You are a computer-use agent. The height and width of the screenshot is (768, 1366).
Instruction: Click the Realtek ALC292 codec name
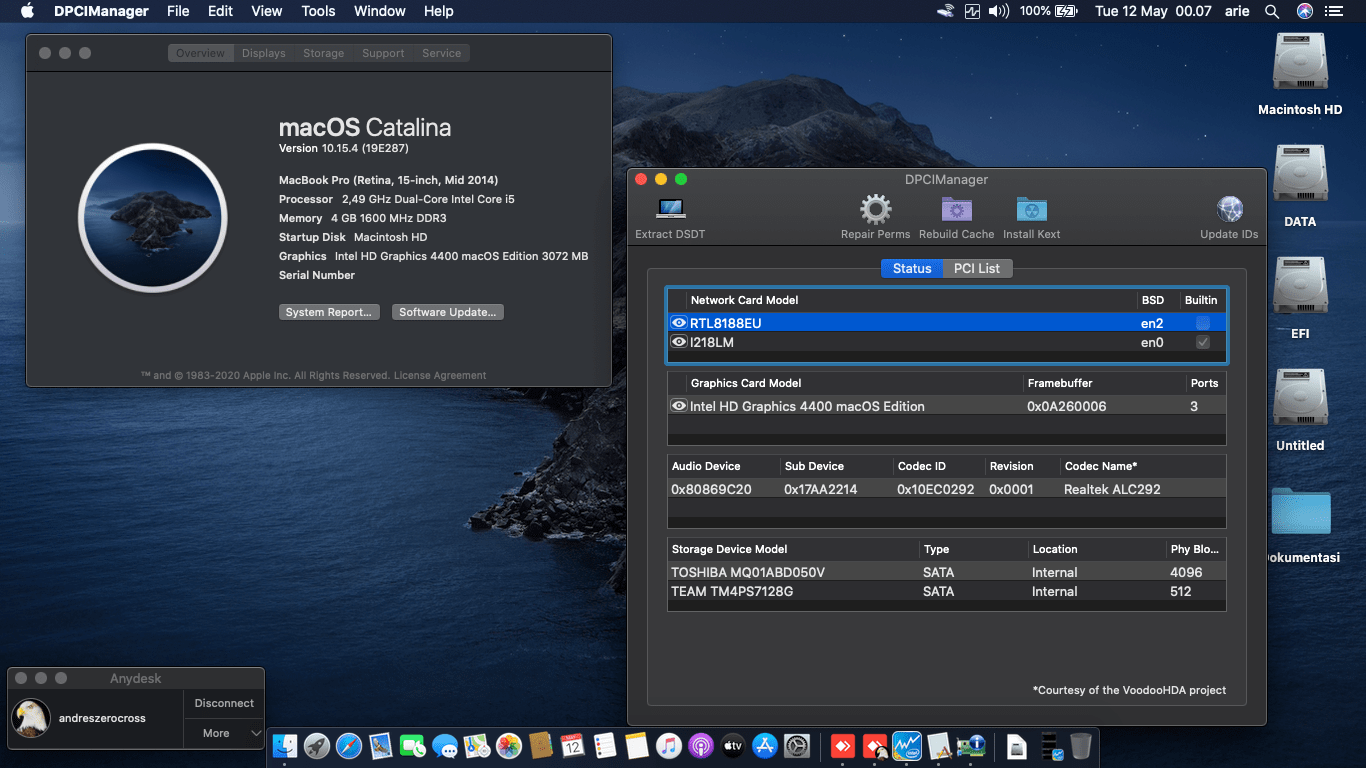pyautogui.click(x=1112, y=489)
